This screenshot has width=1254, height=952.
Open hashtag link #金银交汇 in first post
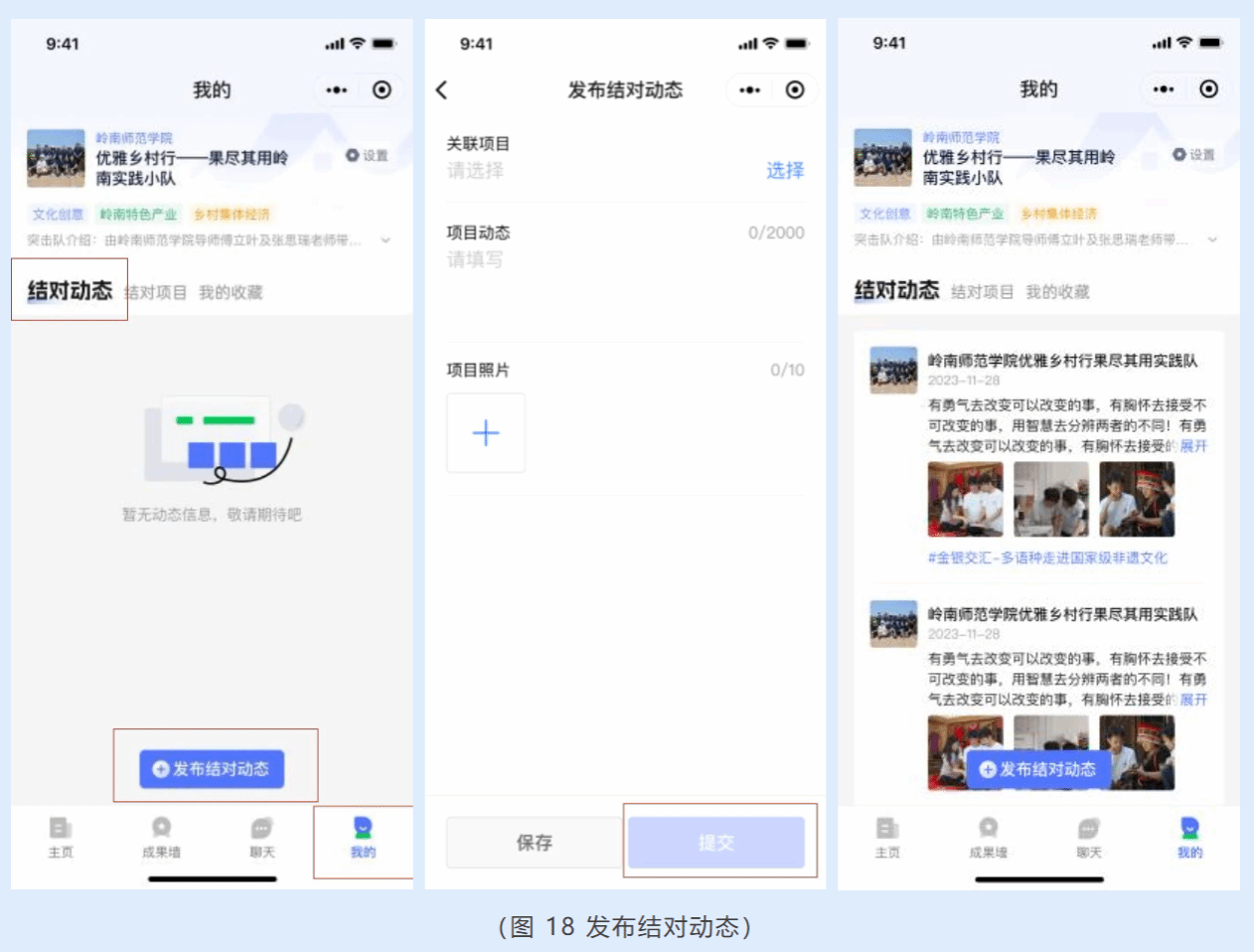1047,558
